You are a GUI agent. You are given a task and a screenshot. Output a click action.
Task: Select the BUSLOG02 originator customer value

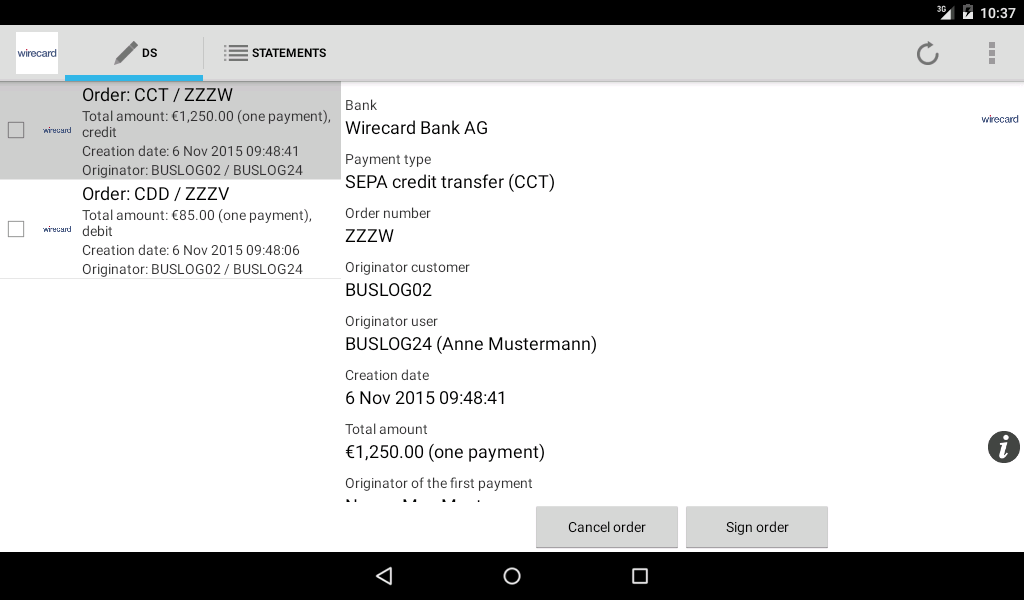coord(389,290)
